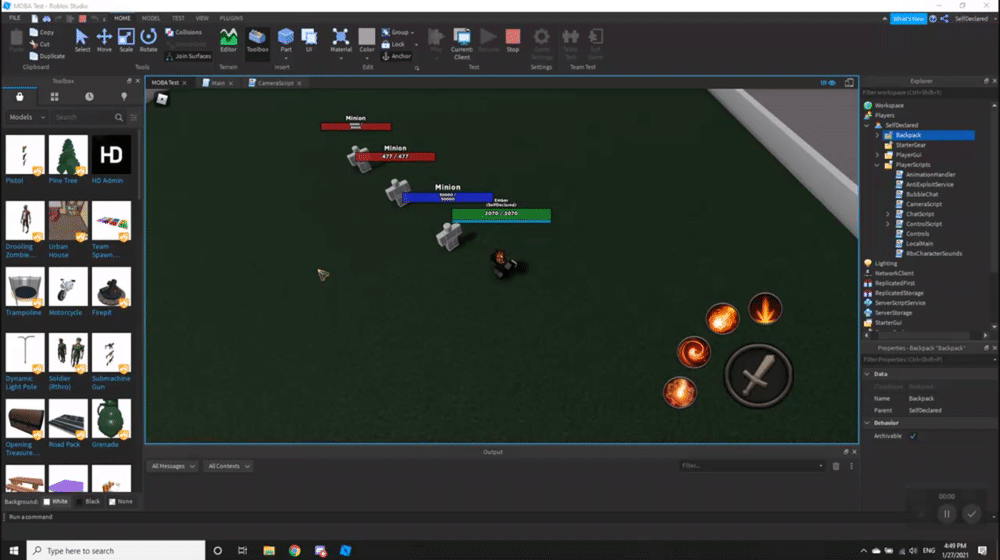Click the What's New button

point(908,18)
